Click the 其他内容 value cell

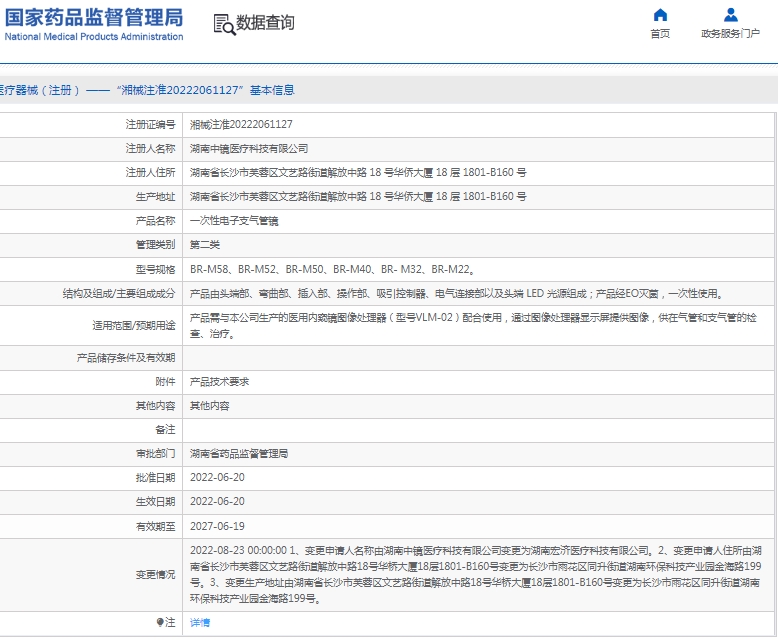click(x=209, y=406)
